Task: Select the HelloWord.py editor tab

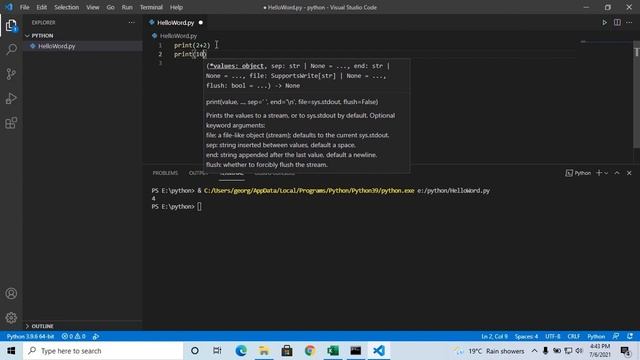Action: (x=176, y=22)
